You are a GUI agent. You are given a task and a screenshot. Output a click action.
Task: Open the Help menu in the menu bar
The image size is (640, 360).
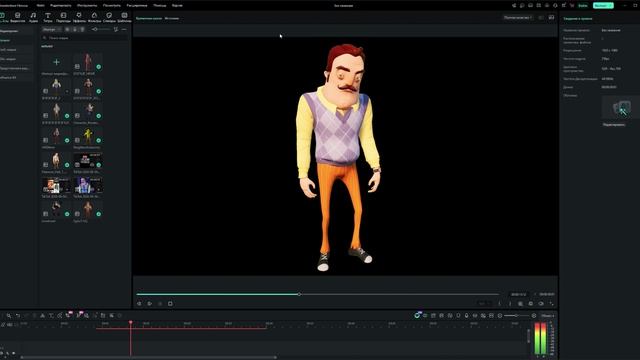point(159,6)
